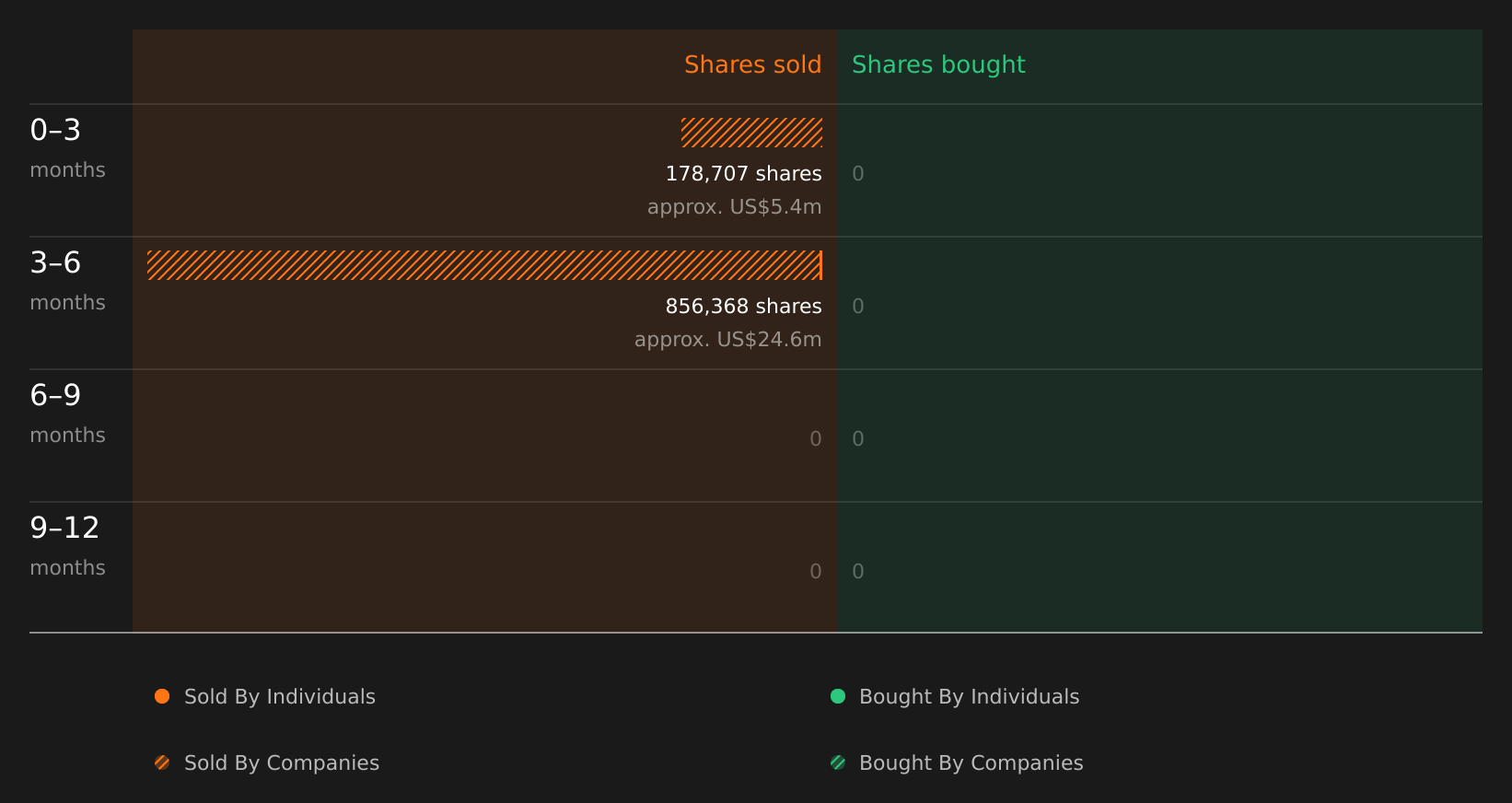This screenshot has width=1512, height=803.
Task: Click the 3–6 months hatched sold bar
Action: [484, 265]
